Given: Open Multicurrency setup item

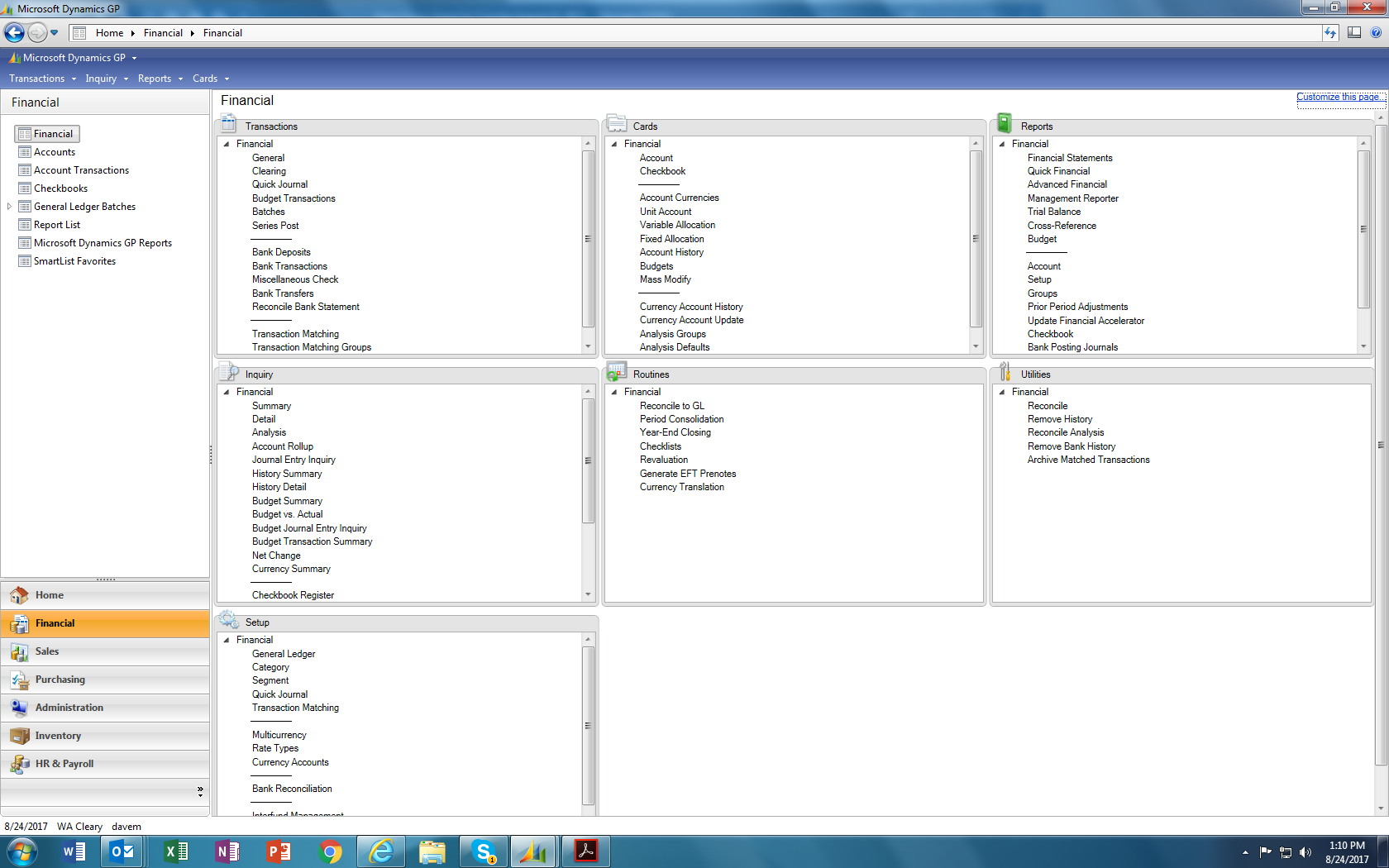Looking at the screenshot, I should point(279,735).
